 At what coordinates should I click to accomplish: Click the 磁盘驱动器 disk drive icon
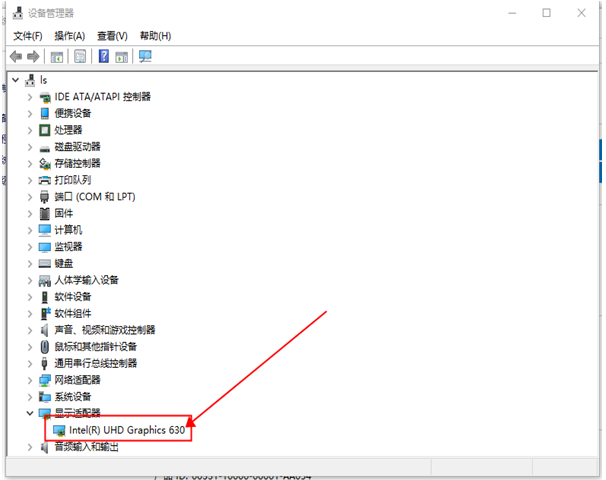click(x=45, y=148)
